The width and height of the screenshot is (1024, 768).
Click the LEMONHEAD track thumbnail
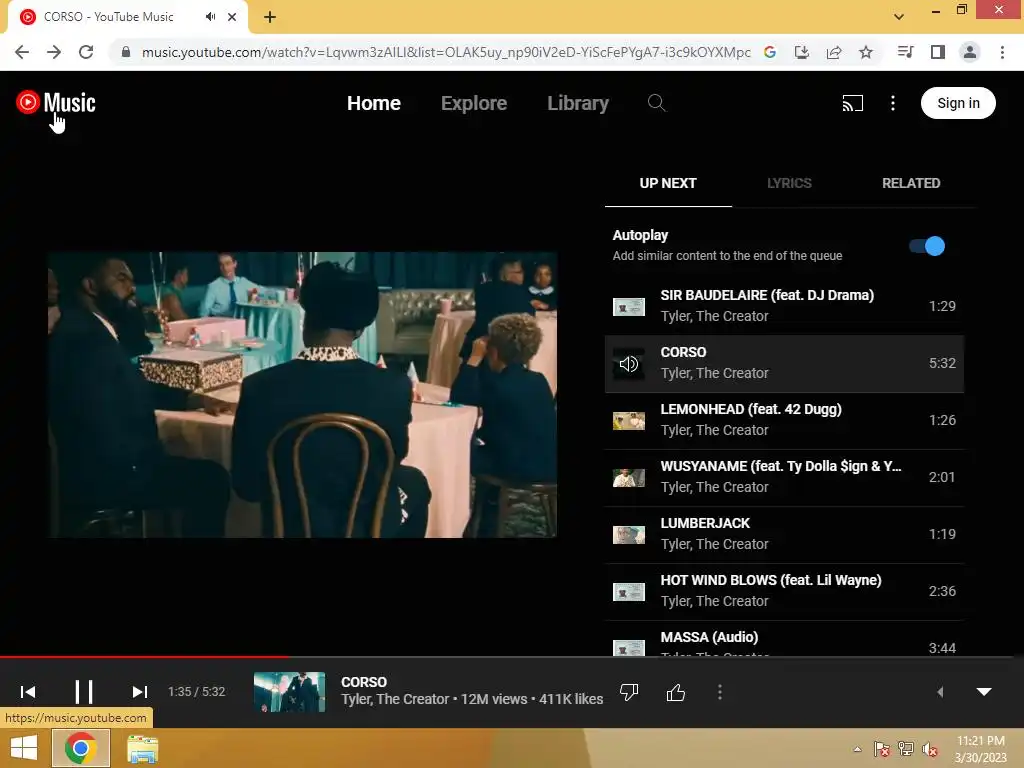(x=629, y=421)
